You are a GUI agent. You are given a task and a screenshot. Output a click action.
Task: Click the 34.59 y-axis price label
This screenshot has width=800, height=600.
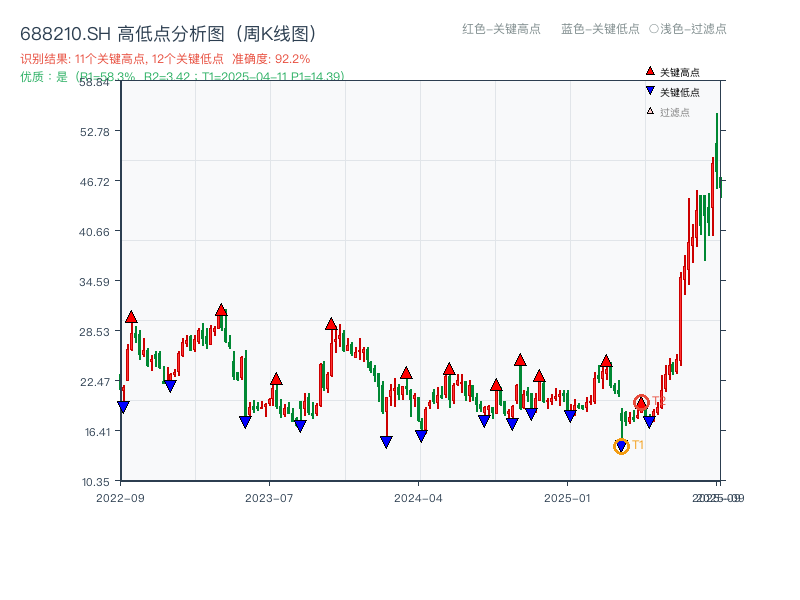coord(94,282)
